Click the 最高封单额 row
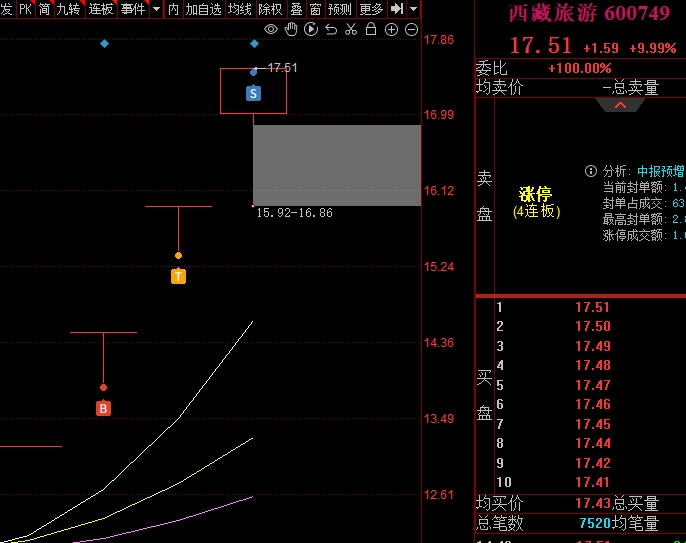 tap(644, 219)
